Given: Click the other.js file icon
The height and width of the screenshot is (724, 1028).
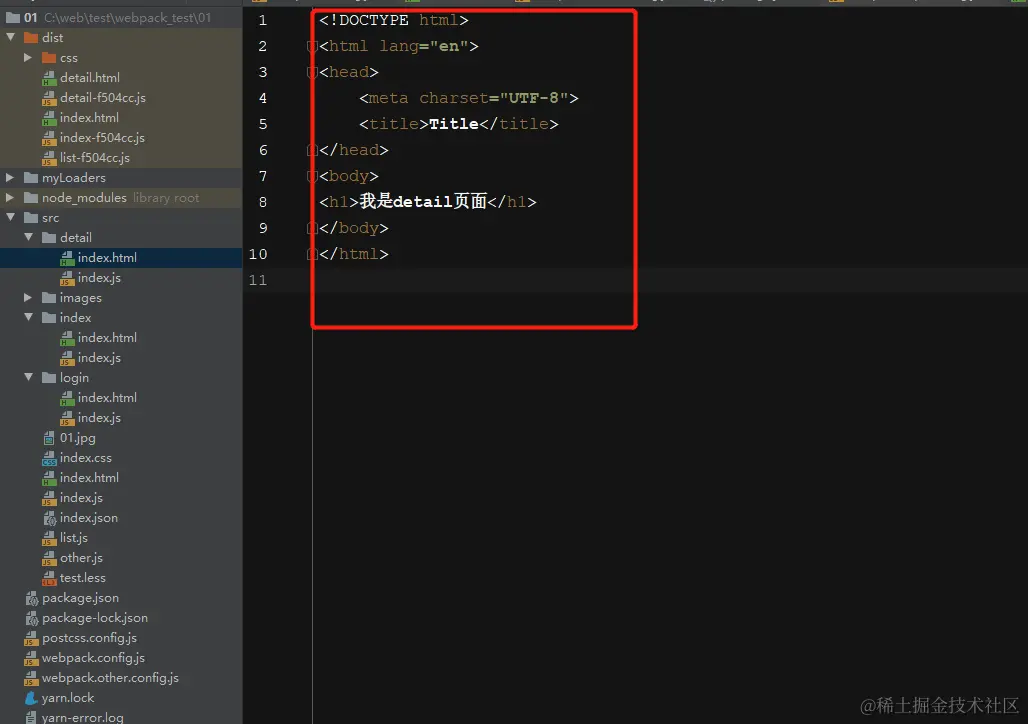Looking at the screenshot, I should click(49, 558).
